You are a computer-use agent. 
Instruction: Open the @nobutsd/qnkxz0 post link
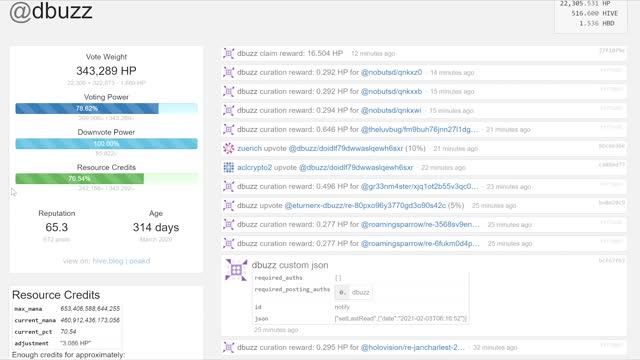(391, 72)
